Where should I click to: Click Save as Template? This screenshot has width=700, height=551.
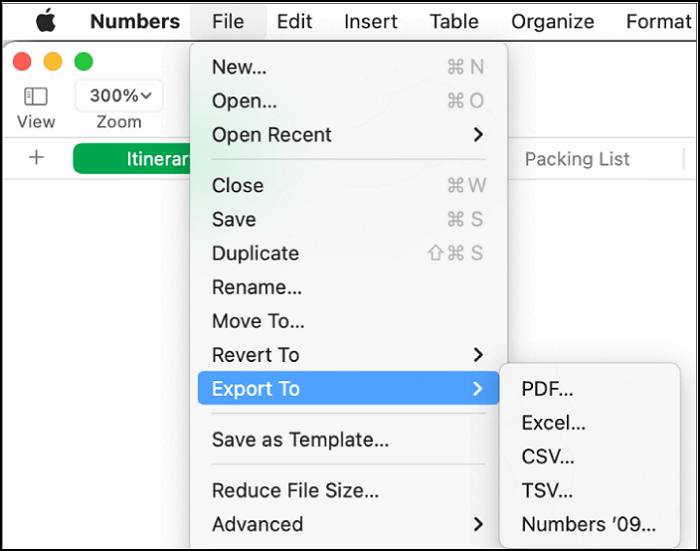[x=300, y=440]
